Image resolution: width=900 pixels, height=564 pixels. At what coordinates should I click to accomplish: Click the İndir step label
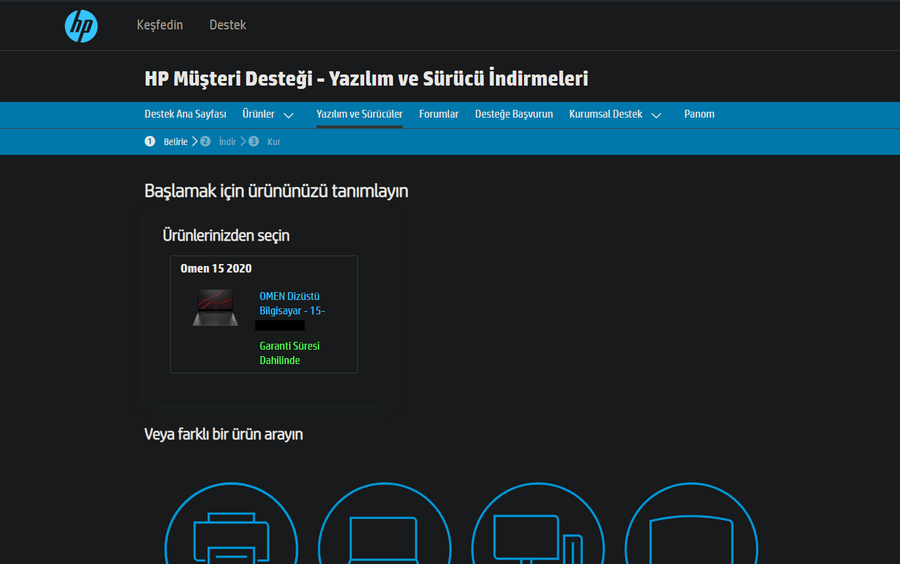[x=227, y=142]
